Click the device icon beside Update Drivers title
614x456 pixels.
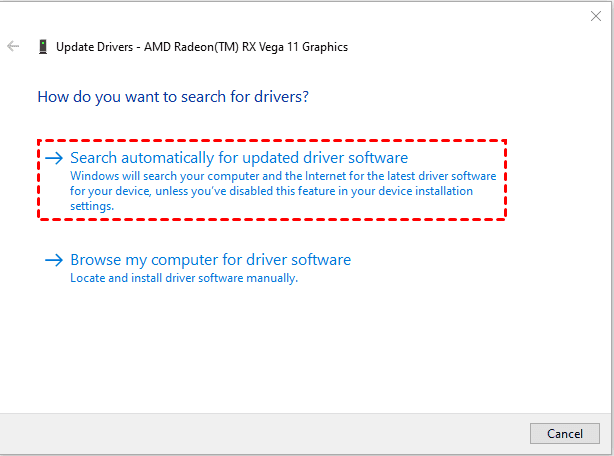[x=42, y=46]
